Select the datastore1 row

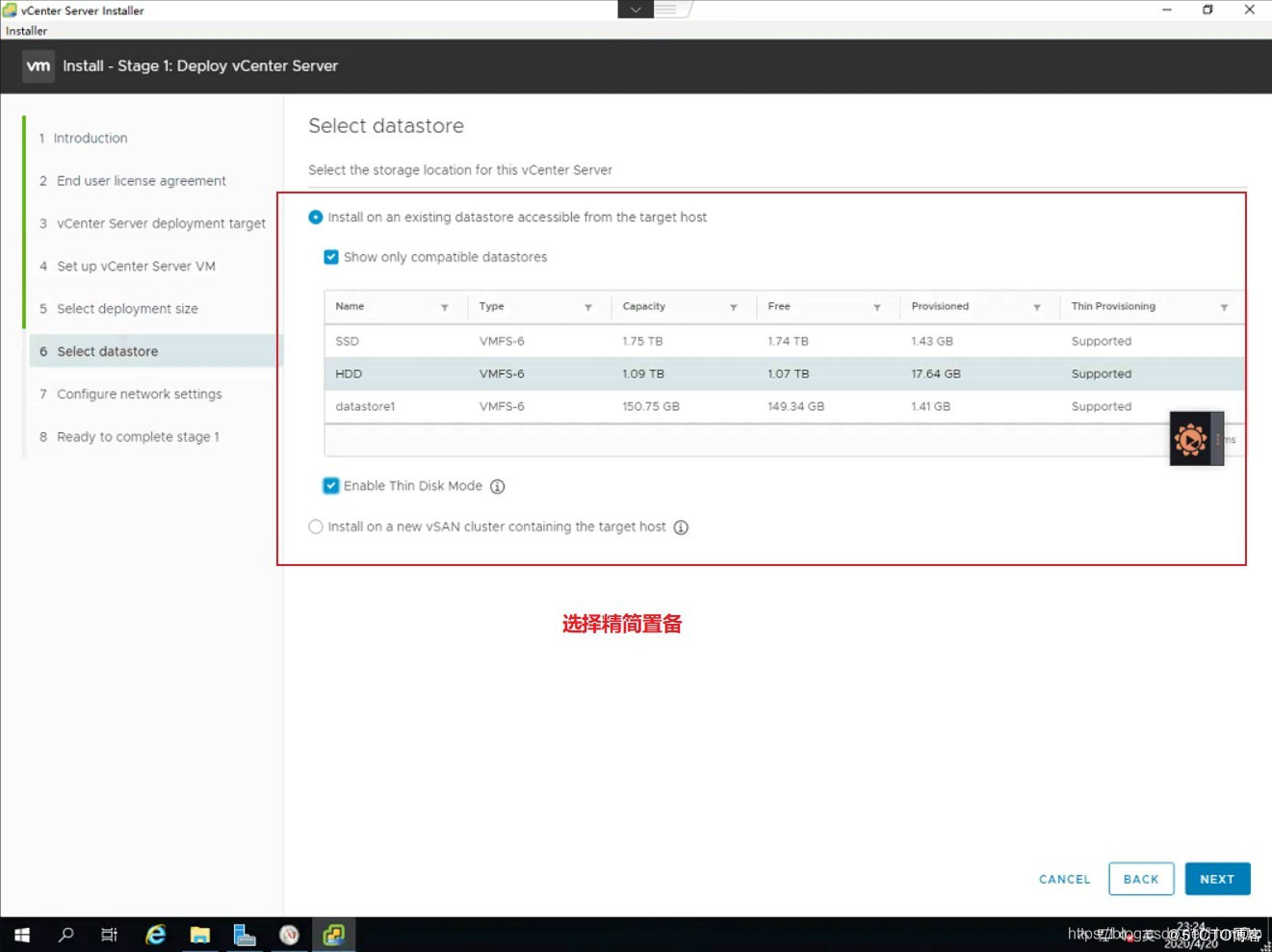(784, 406)
